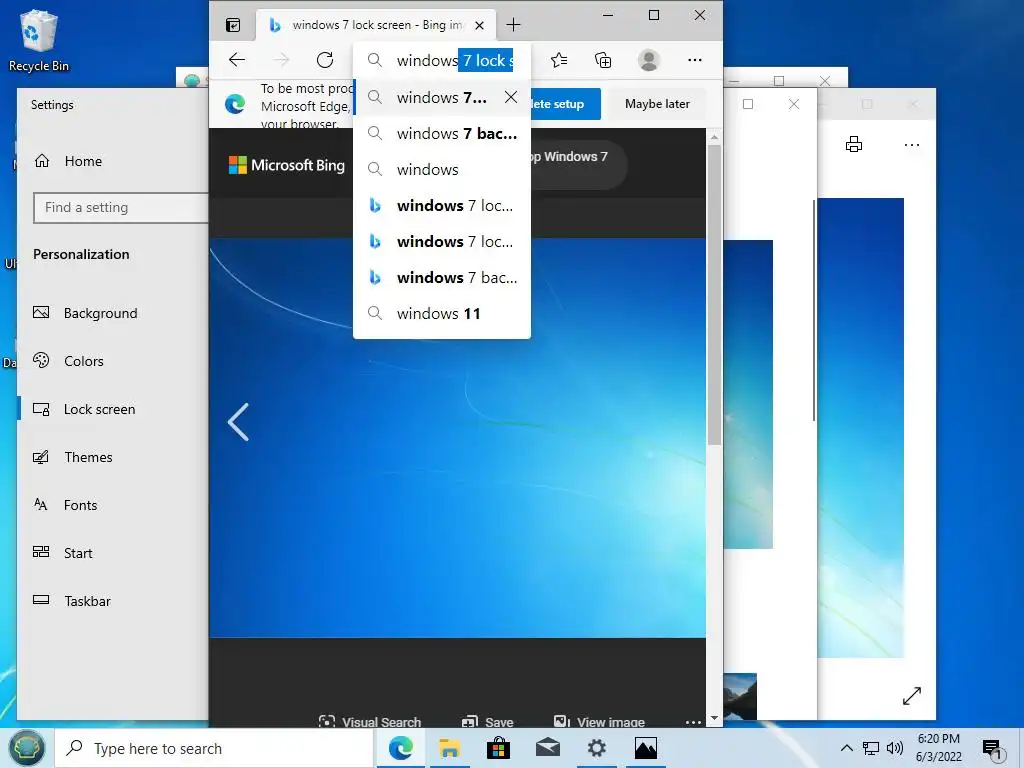Choose the 'windows 11' search suggestion
Viewport: 1024px width, 768px height.
(x=442, y=313)
